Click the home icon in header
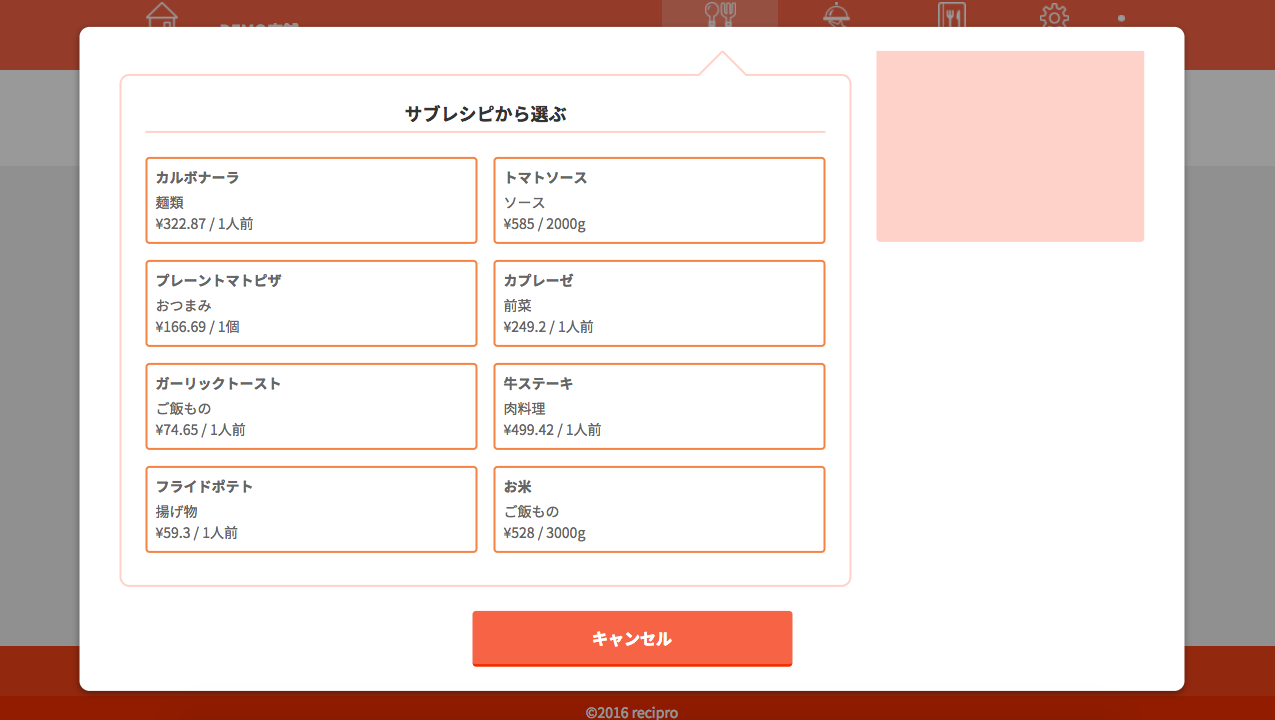The width and height of the screenshot is (1275, 720). [161, 15]
